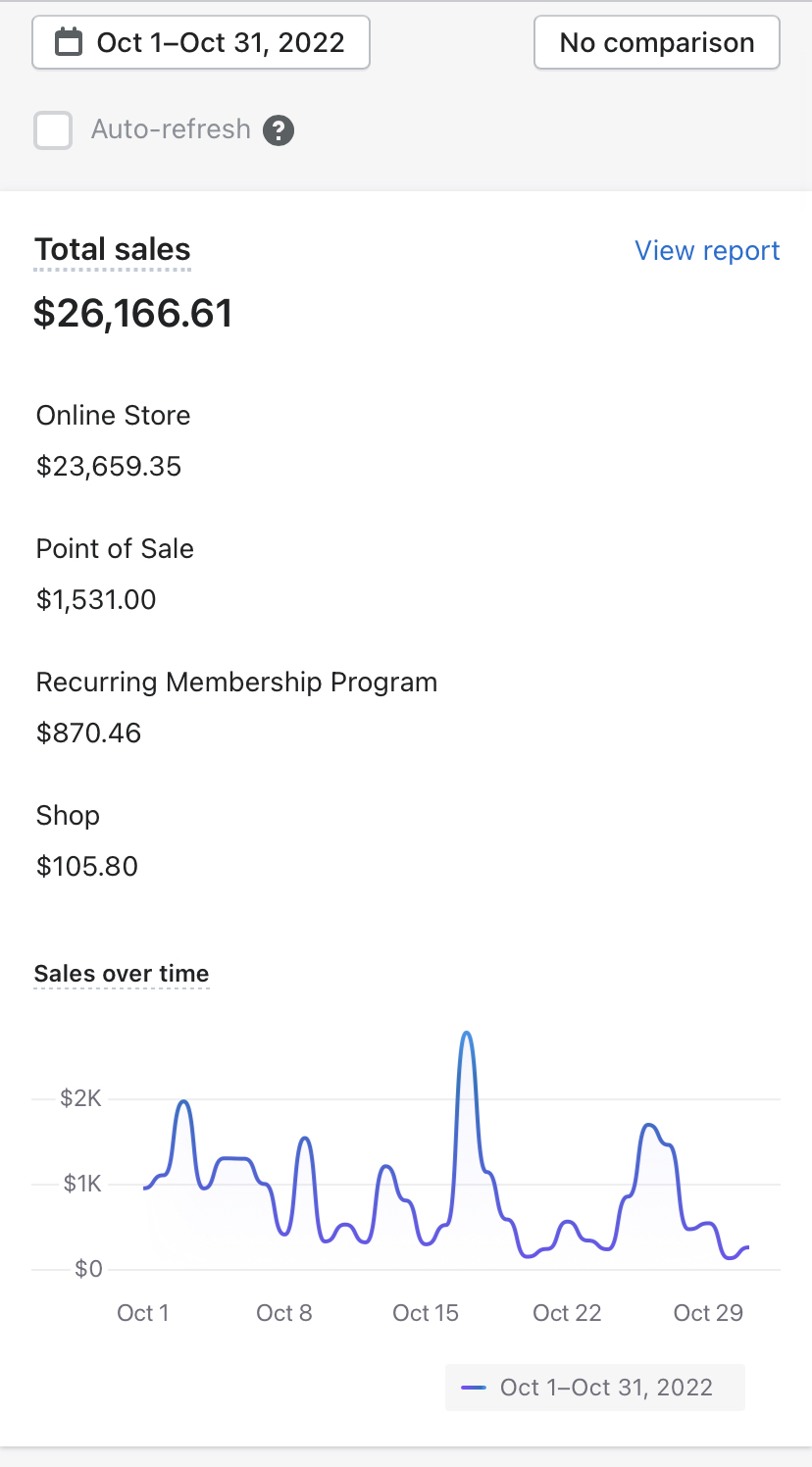Click the Oct 1–Oct 31, 2022 legend label
The width and height of the screenshot is (812, 1467).
click(x=606, y=1388)
